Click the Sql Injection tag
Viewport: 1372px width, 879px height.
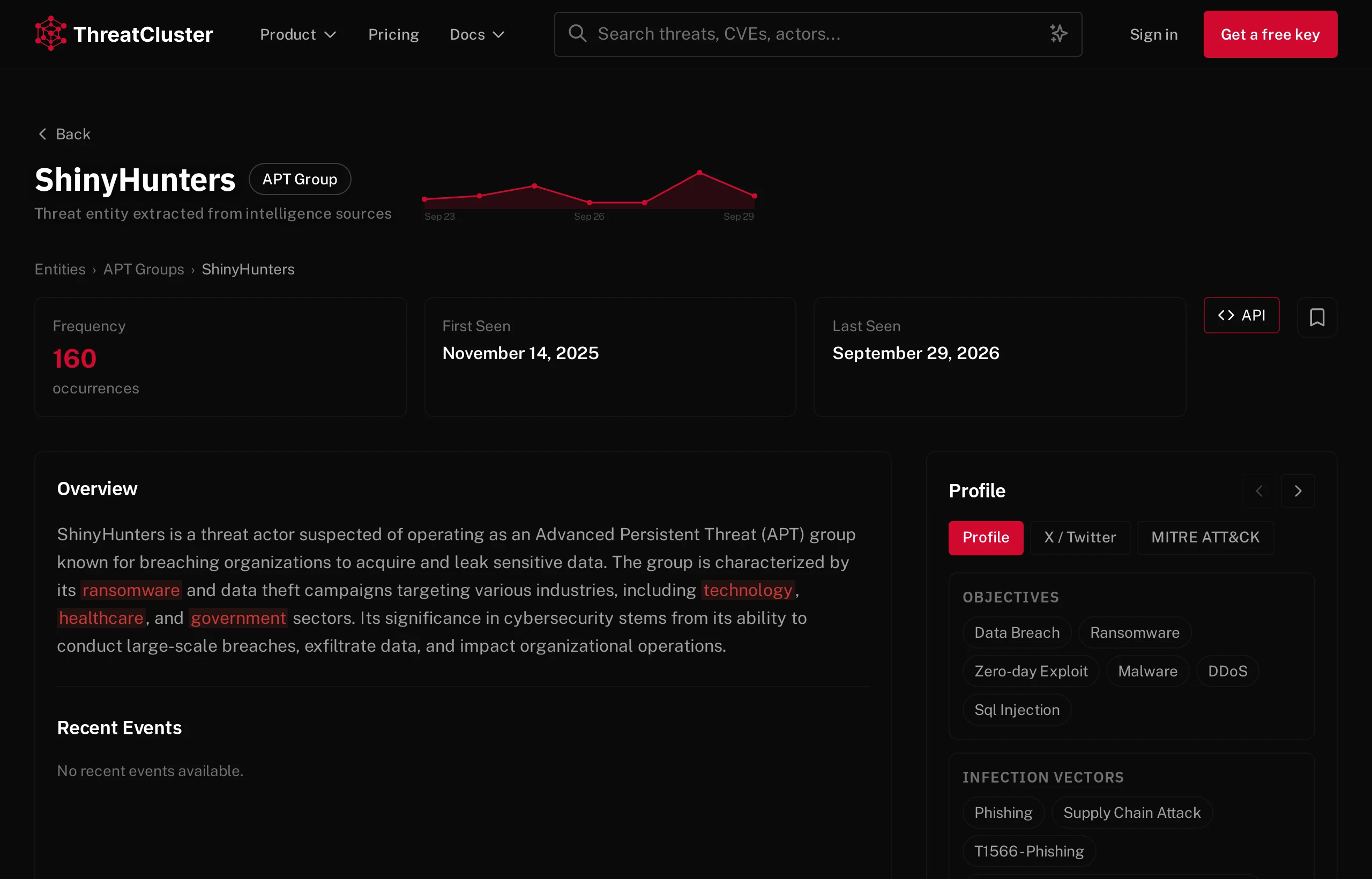[1017, 710]
